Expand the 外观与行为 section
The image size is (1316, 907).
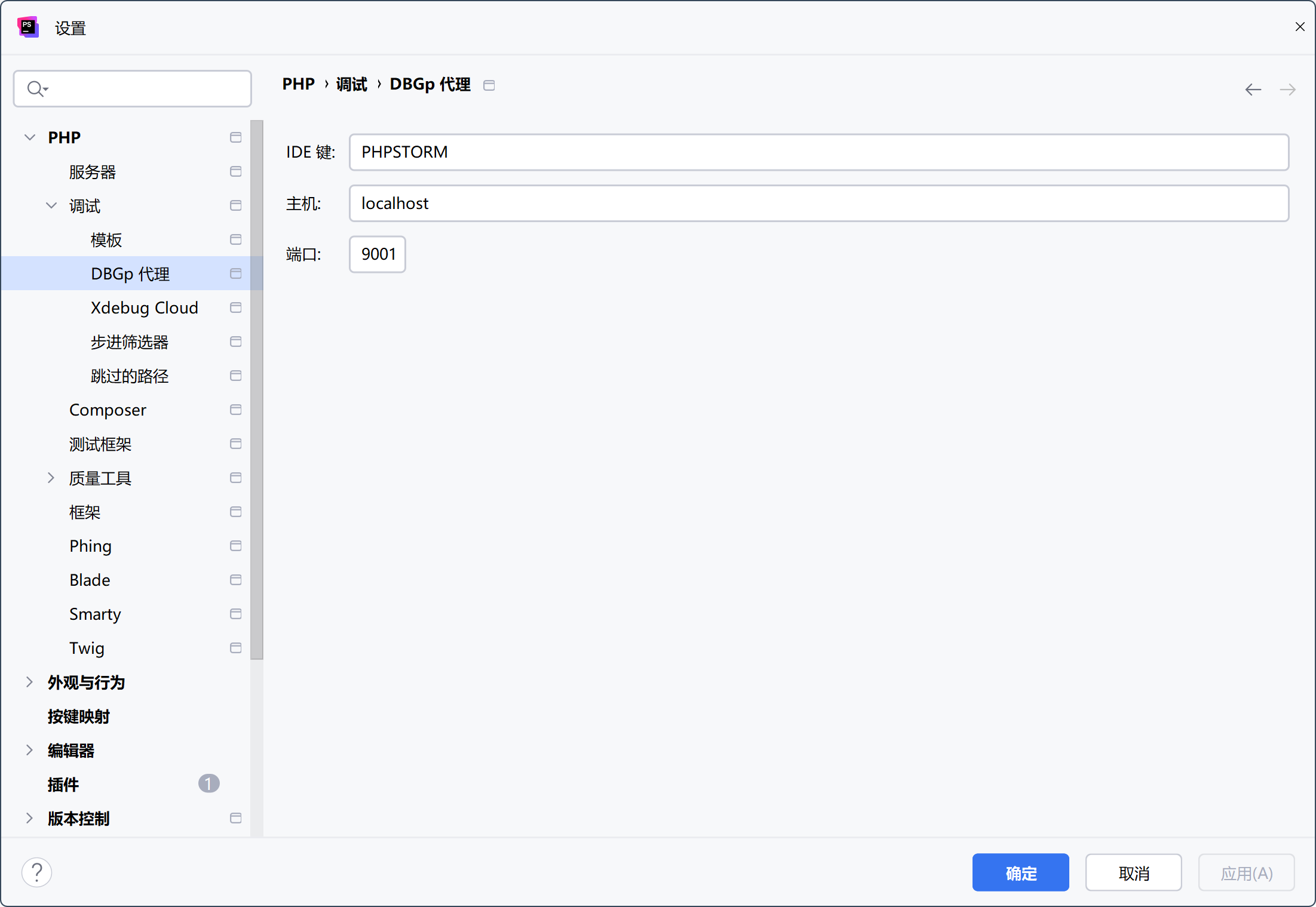click(x=30, y=682)
